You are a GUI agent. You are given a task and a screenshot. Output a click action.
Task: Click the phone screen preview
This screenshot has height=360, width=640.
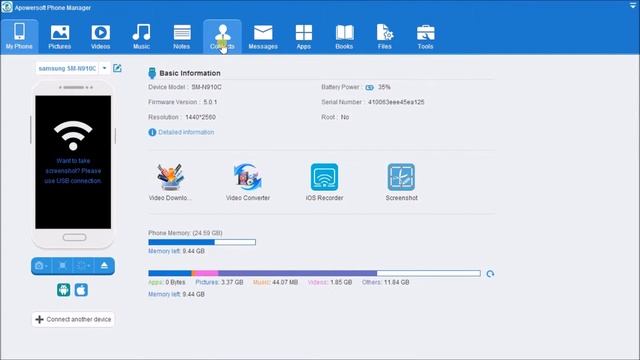click(73, 162)
